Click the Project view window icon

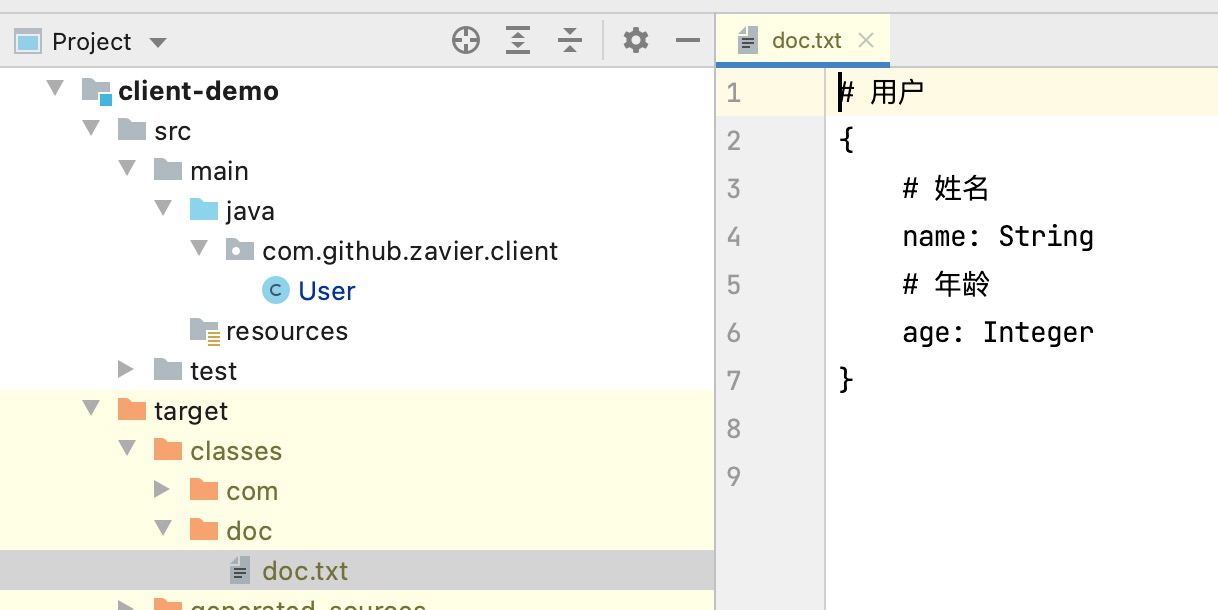pyautogui.click(x=27, y=42)
